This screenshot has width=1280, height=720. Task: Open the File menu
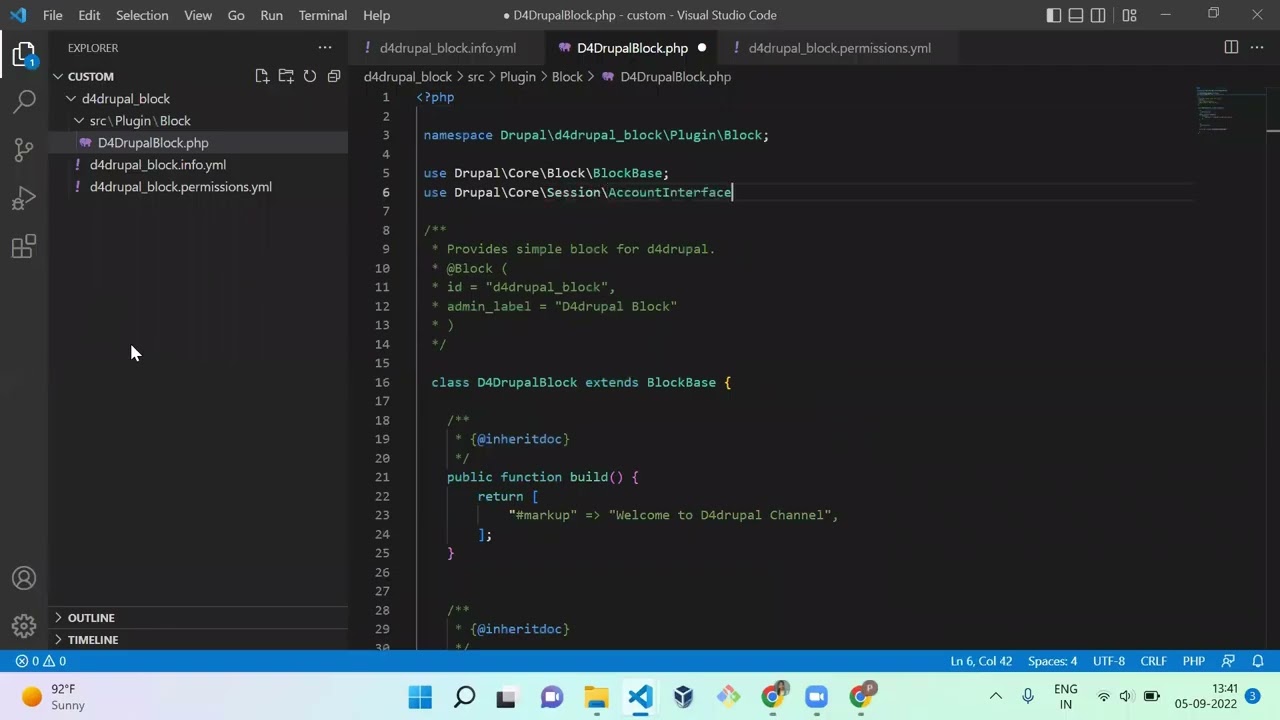tap(53, 15)
